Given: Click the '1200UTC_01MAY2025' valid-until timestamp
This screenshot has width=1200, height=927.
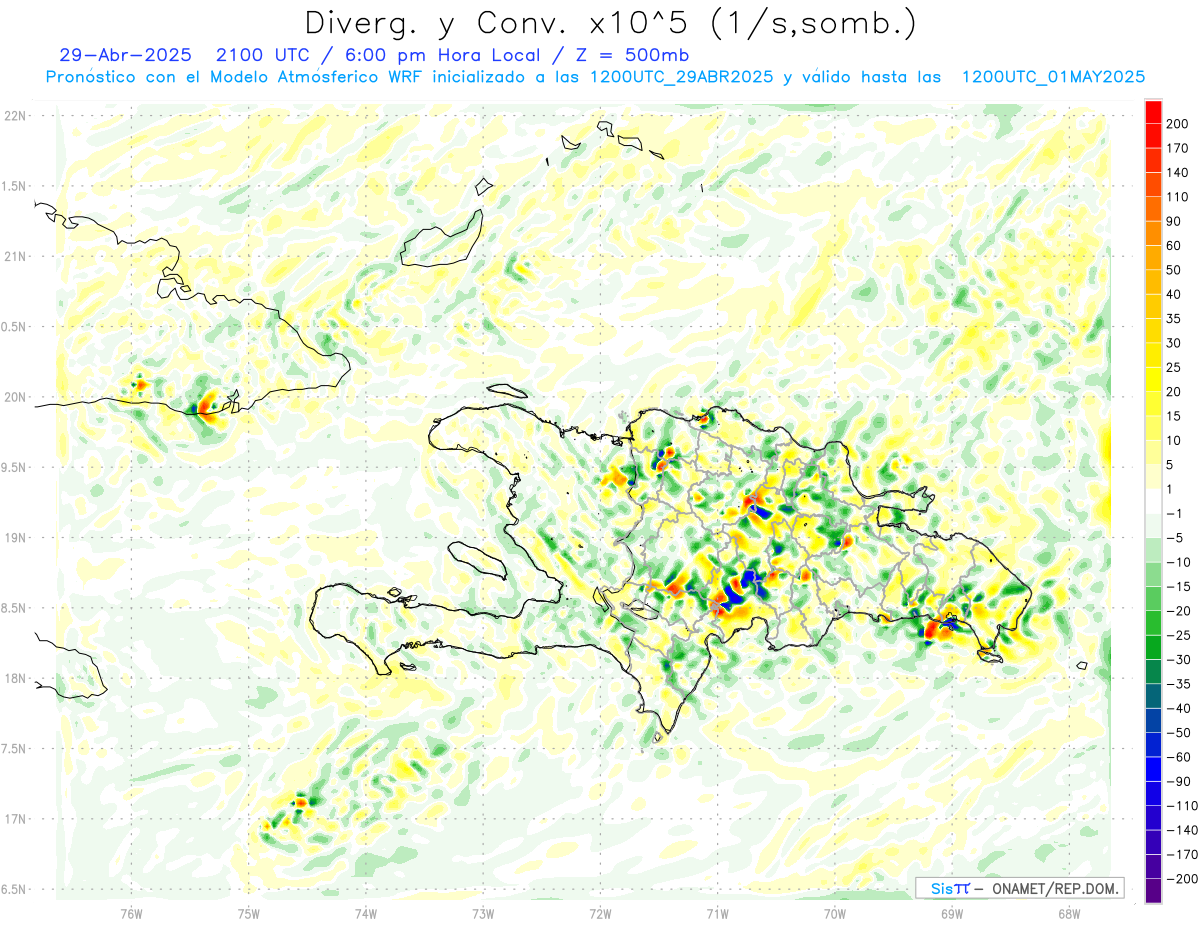Looking at the screenshot, I should pos(1053,77).
